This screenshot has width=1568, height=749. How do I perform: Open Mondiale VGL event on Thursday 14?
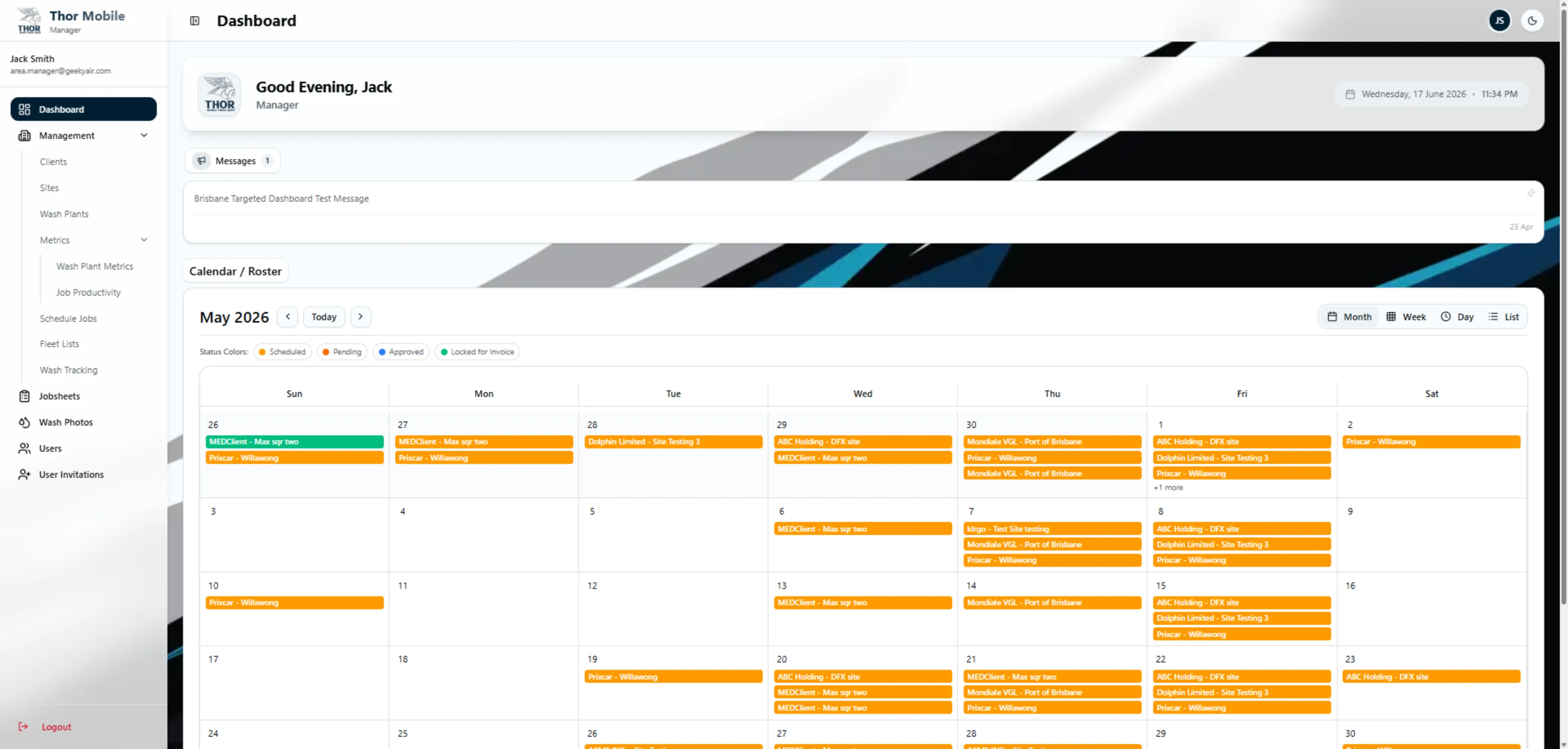point(1052,602)
